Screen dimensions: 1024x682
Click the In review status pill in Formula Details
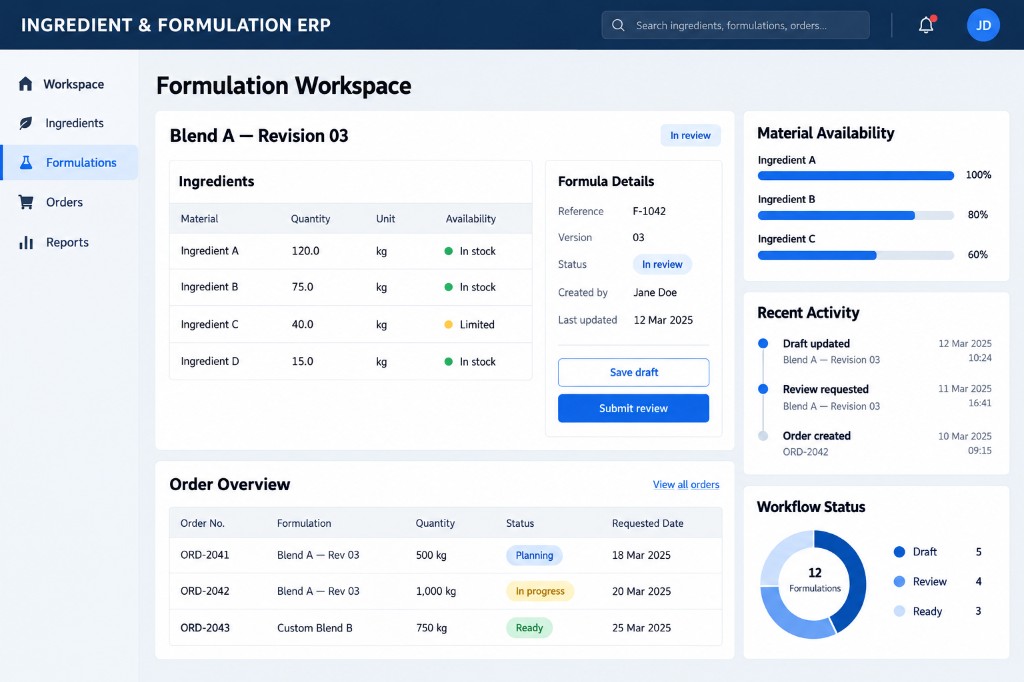tap(662, 265)
